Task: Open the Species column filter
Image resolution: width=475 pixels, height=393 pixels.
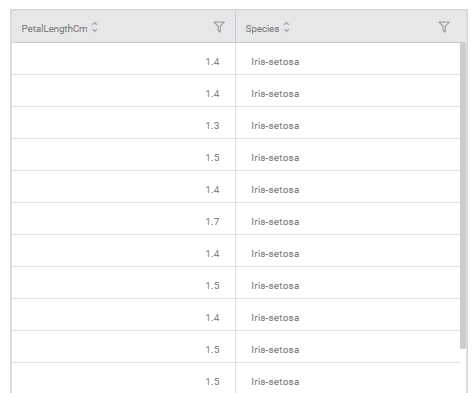Action: [x=444, y=27]
